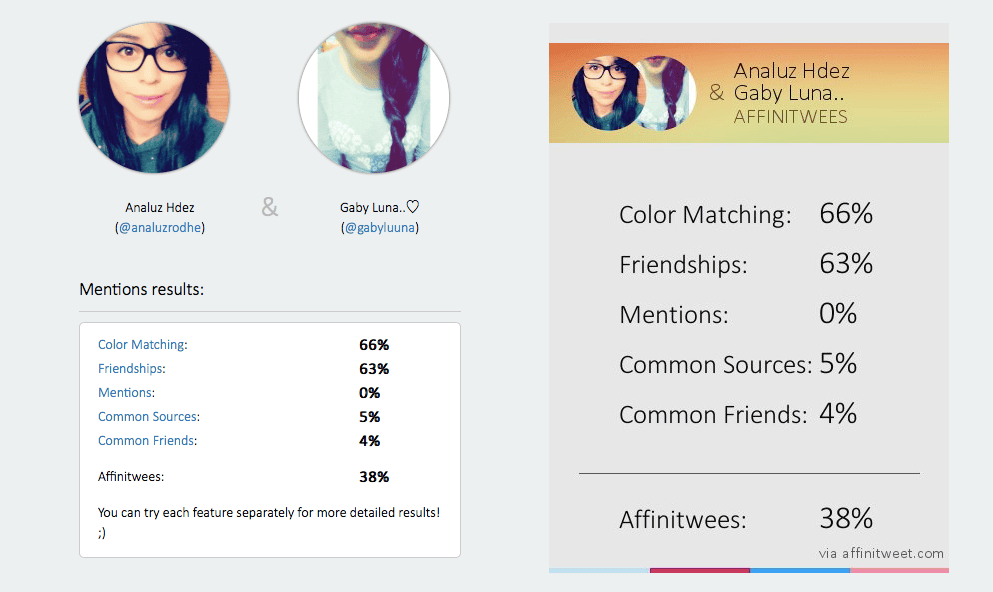Click the light blue footer color segment
This screenshot has height=592, width=993.
pos(599,570)
